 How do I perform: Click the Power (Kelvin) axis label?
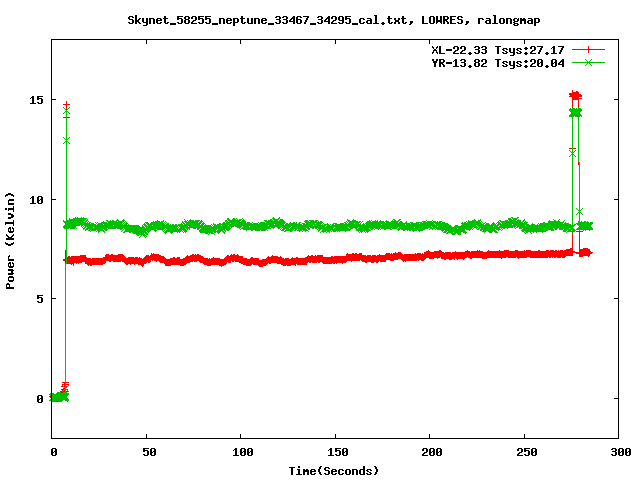pos(10,241)
